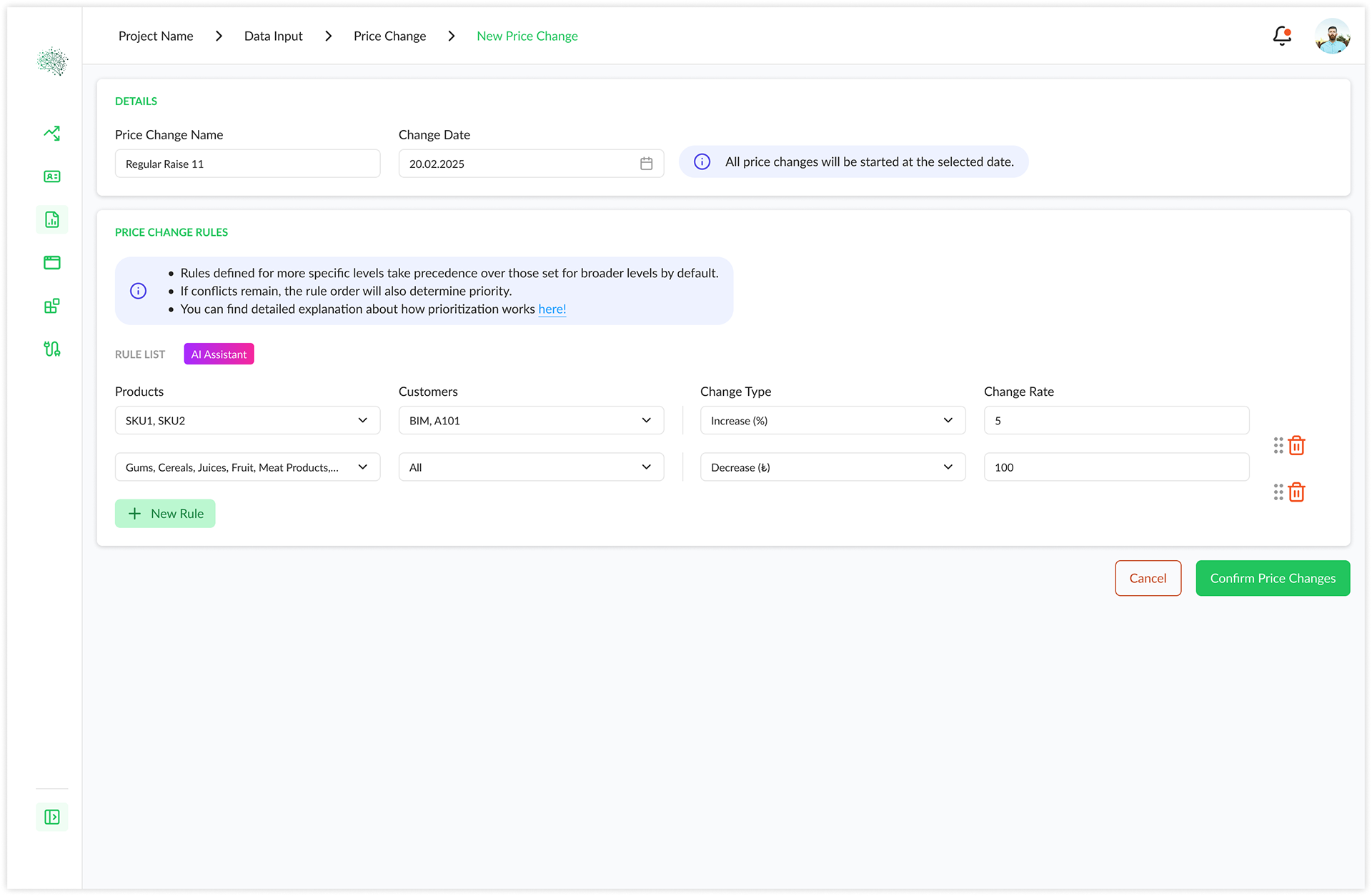
Task: Open the ID card sidebar icon
Action: pyautogui.click(x=51, y=176)
